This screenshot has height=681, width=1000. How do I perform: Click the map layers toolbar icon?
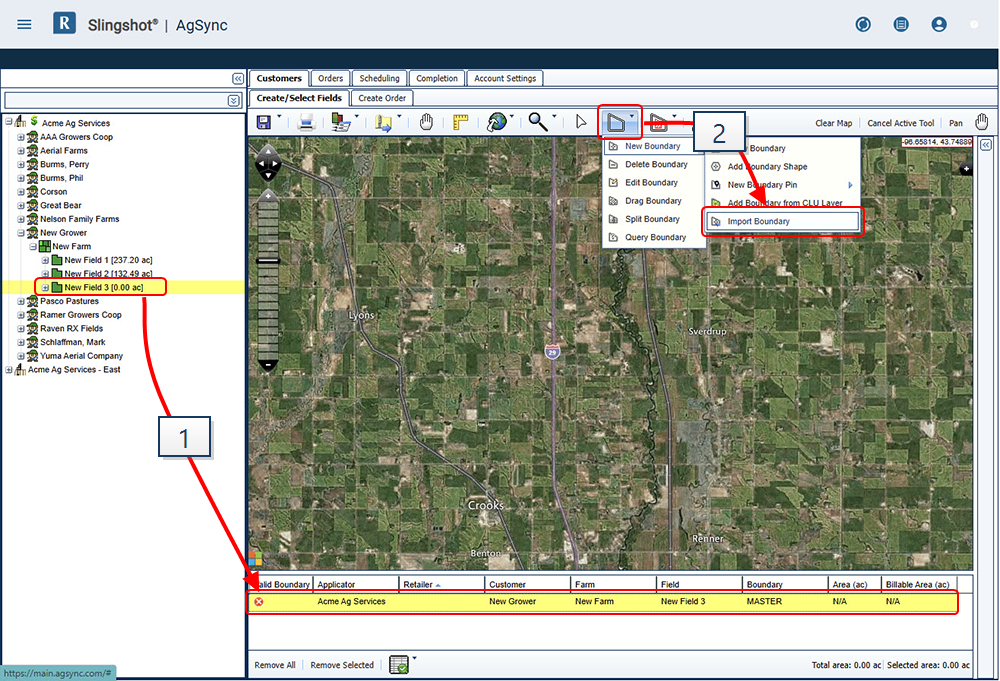[341, 122]
